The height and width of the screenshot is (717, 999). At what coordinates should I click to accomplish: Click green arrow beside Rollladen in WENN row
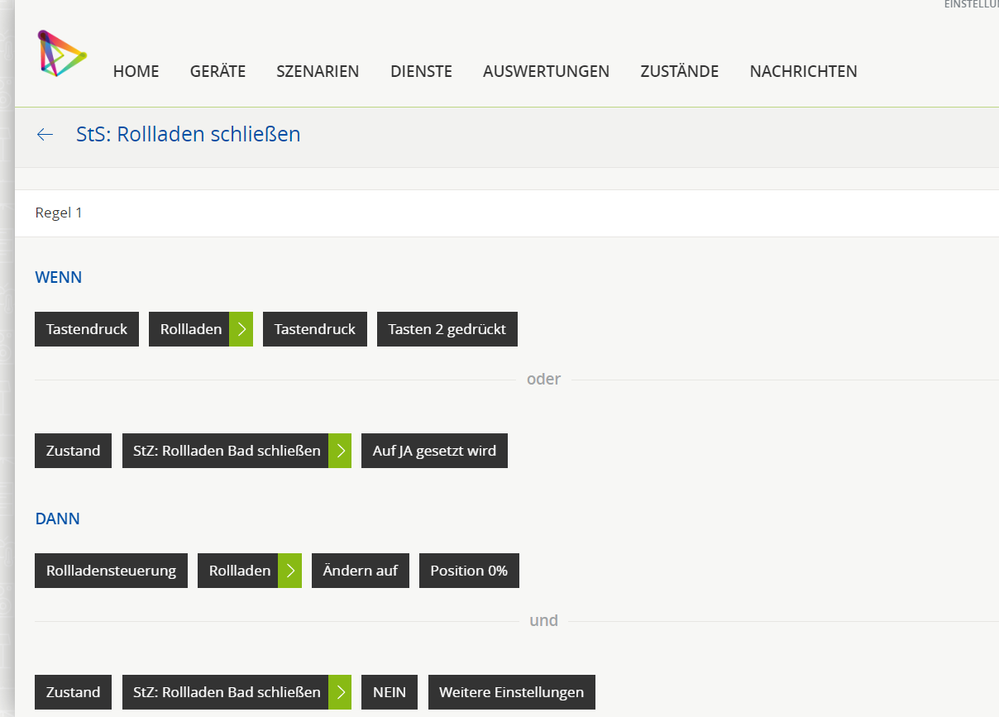241,329
